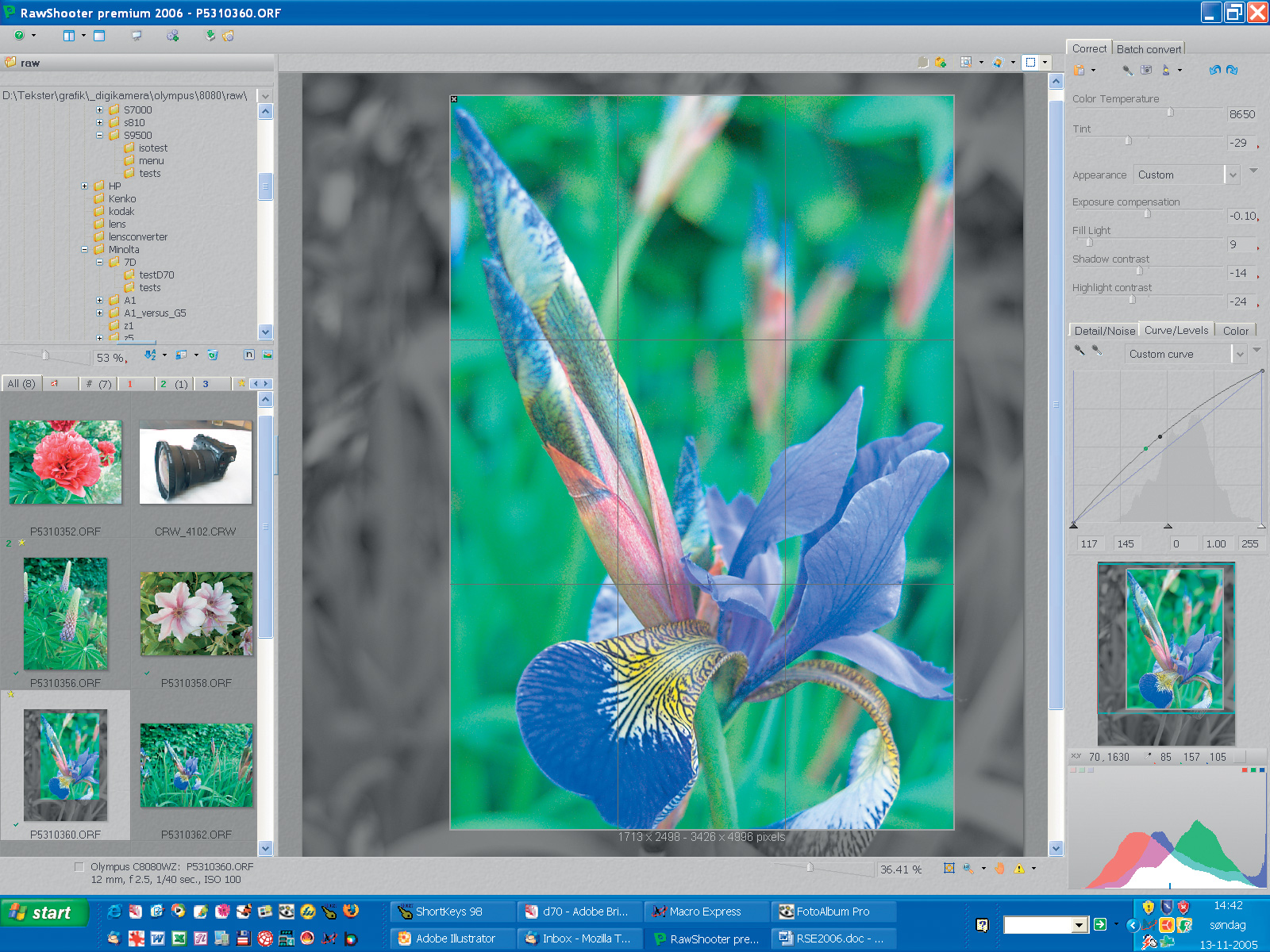Select the hand pan tool

pos(999,869)
